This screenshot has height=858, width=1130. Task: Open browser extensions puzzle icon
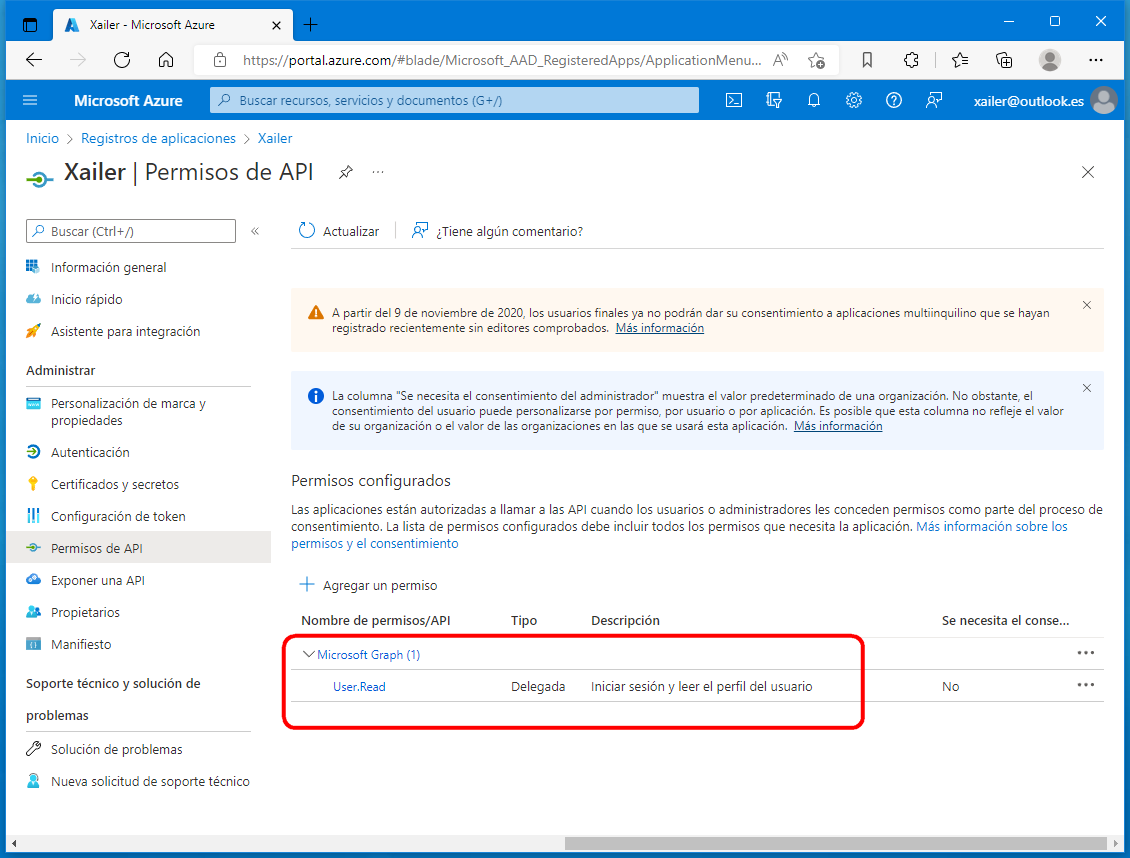point(911,61)
